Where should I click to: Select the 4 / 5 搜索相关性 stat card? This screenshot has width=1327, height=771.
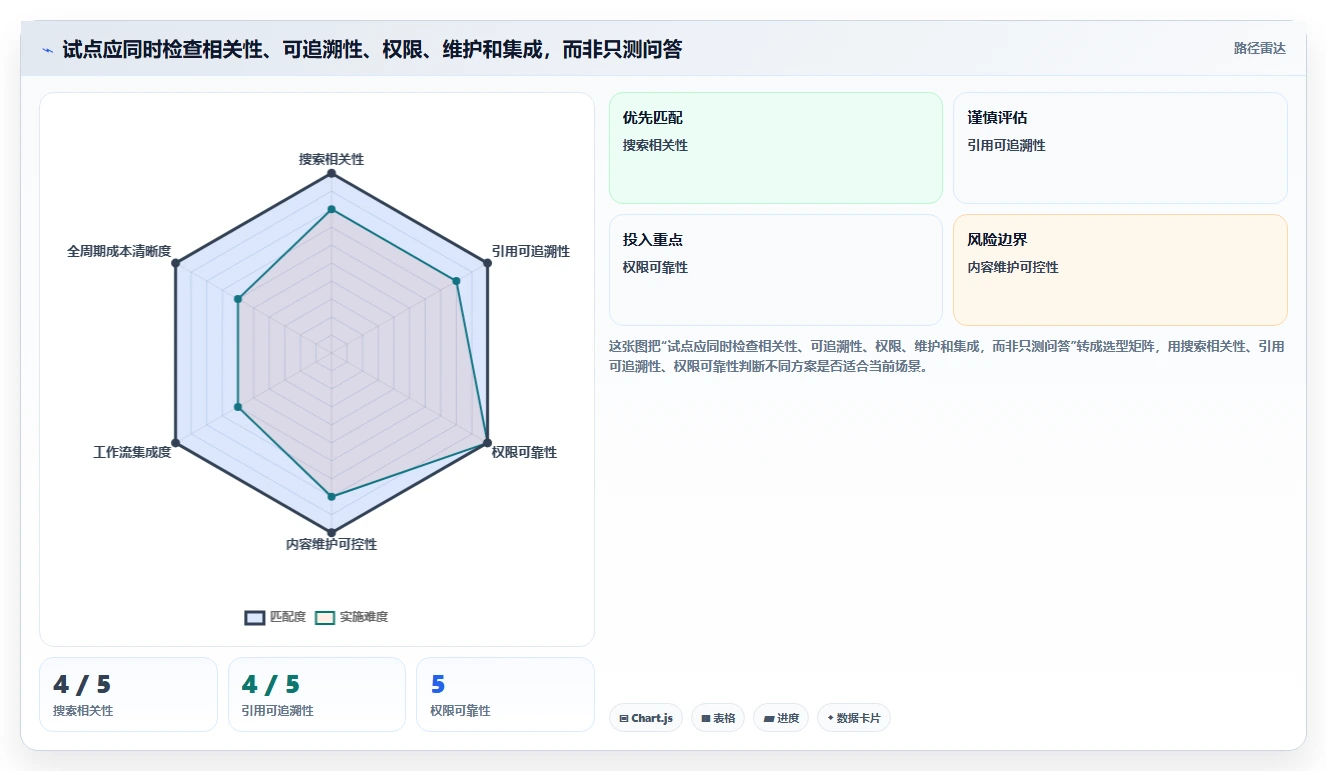128,694
